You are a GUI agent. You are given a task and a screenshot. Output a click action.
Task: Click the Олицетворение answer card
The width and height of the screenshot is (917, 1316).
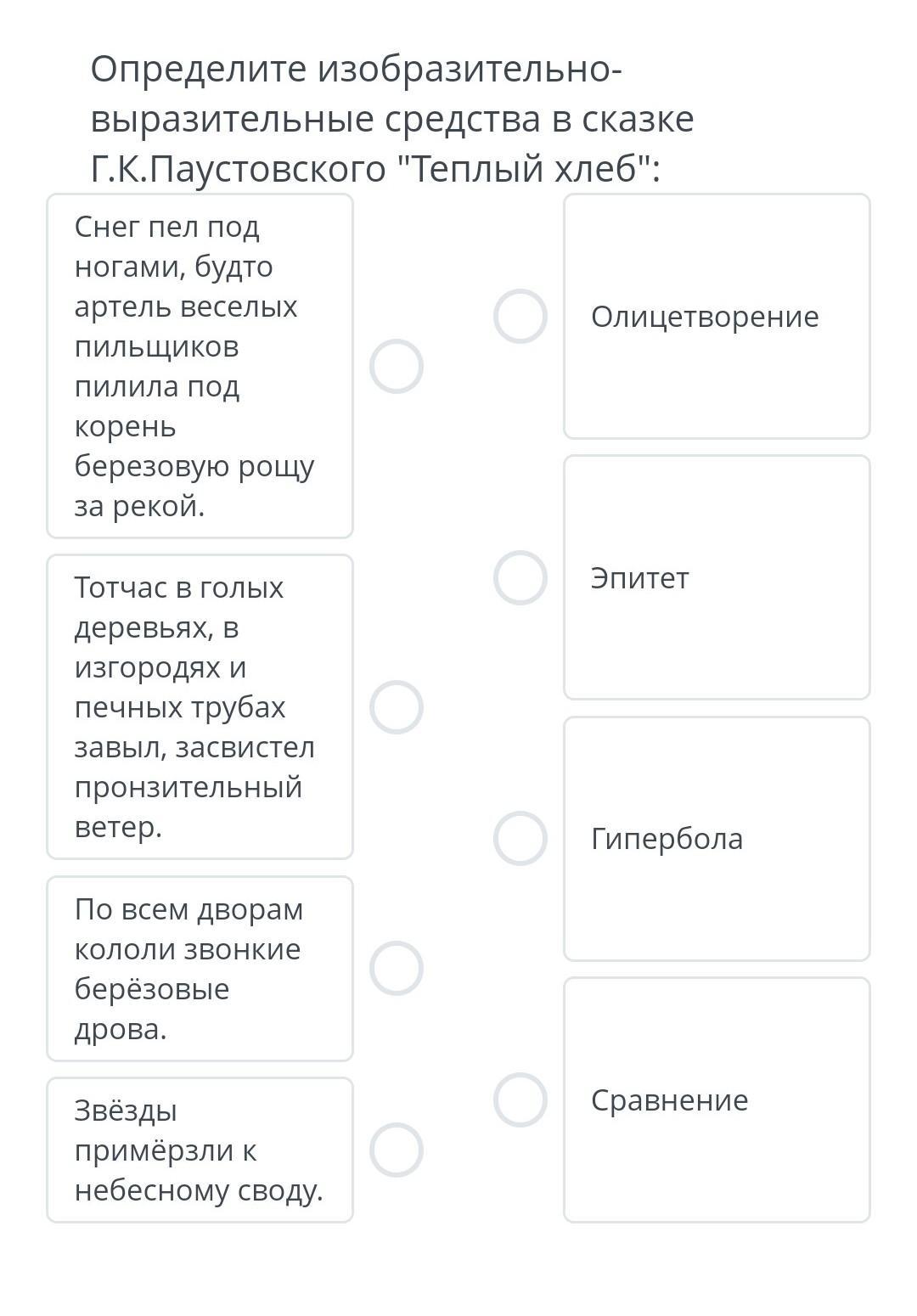coord(717,317)
